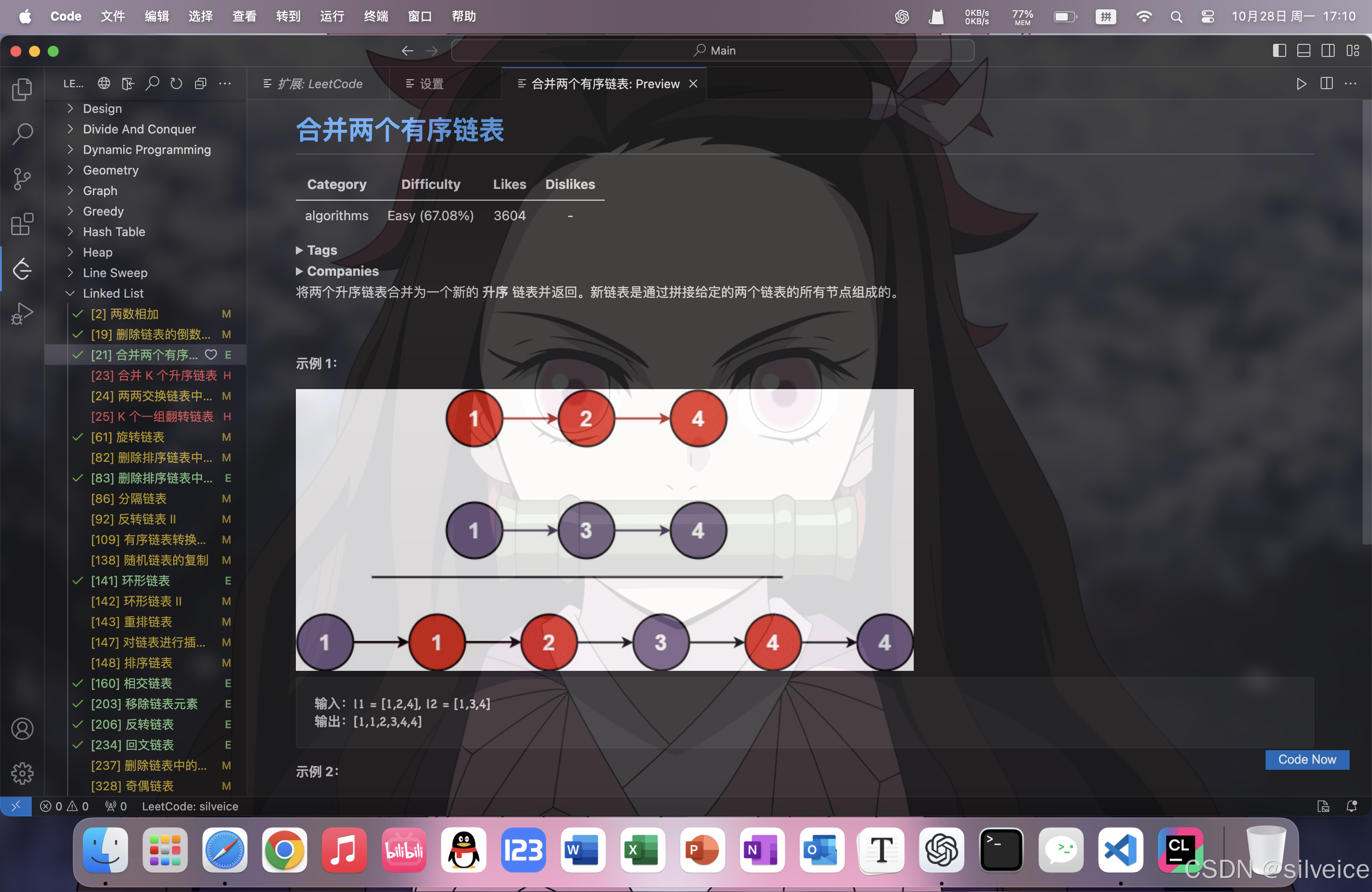Collapse the Linked List category
Screen dimensions: 1372x892
pyautogui.click(x=70, y=293)
